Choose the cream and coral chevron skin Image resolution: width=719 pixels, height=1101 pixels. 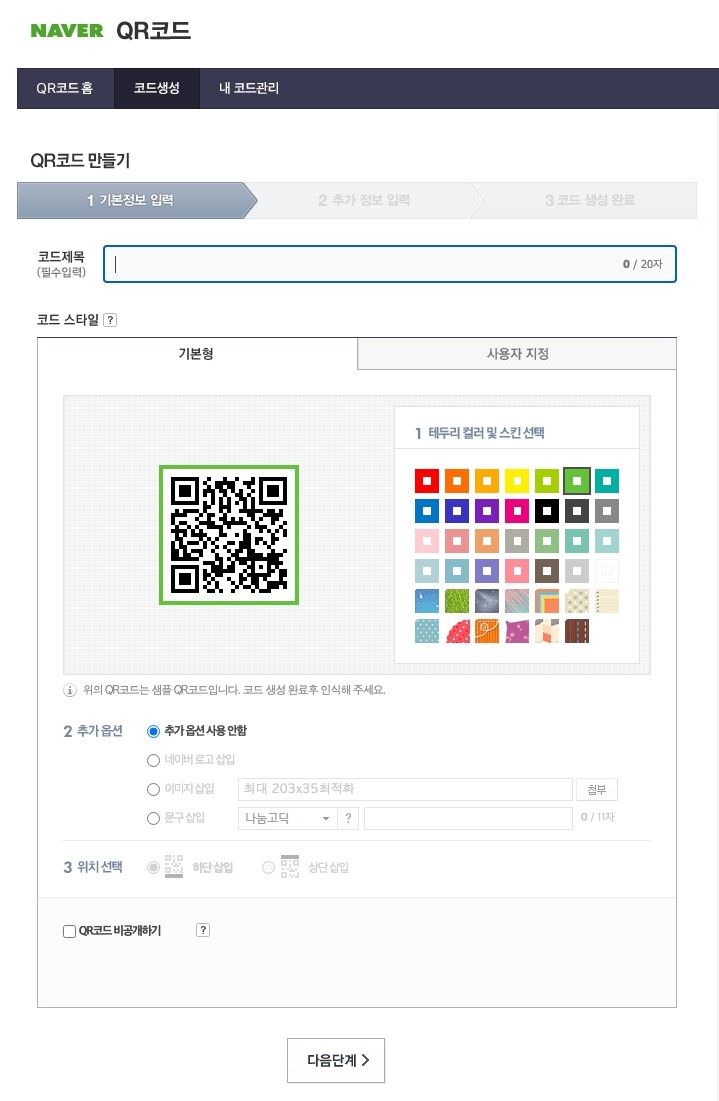[x=547, y=631]
